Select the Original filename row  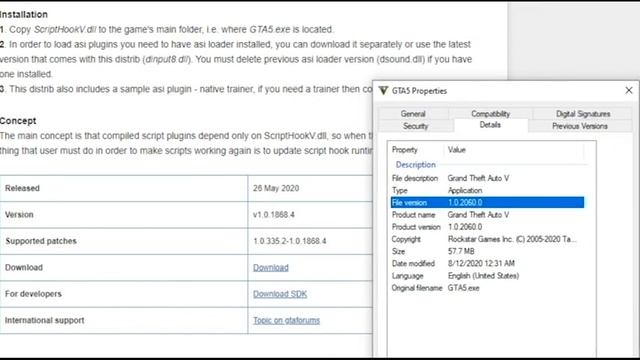tap(487, 288)
